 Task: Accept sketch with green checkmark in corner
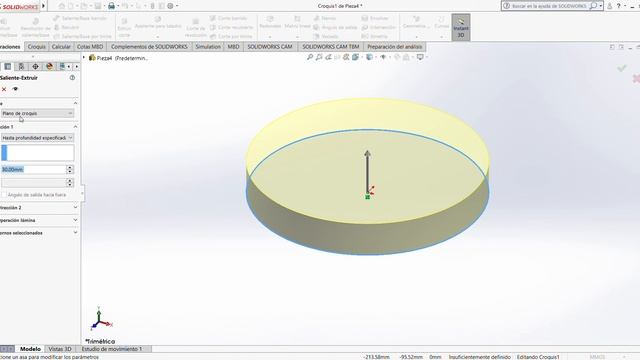(622, 68)
